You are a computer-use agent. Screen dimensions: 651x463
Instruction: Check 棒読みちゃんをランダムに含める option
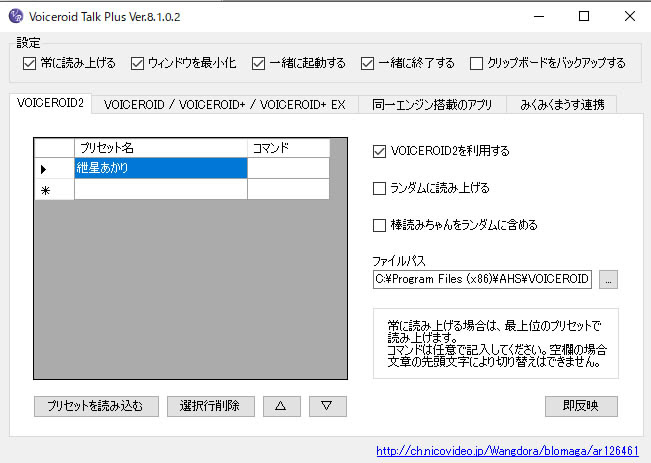[x=379, y=225]
